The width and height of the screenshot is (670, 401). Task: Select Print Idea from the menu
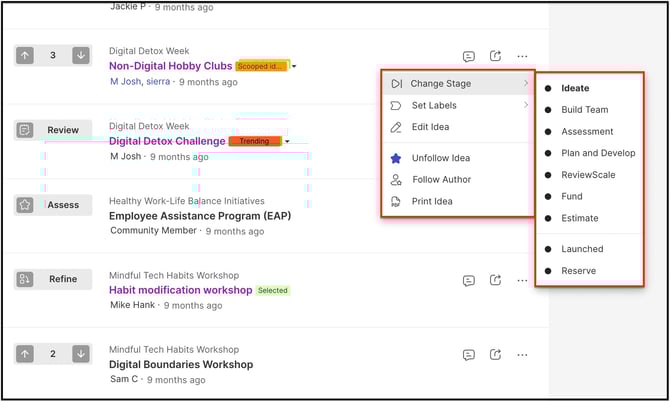[432, 202]
